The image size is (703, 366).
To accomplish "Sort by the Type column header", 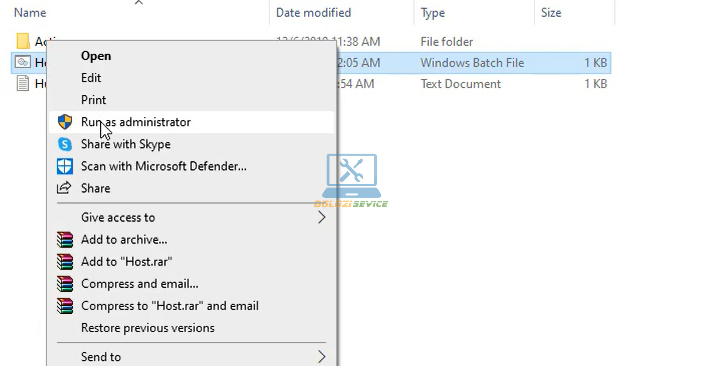I will point(433,13).
